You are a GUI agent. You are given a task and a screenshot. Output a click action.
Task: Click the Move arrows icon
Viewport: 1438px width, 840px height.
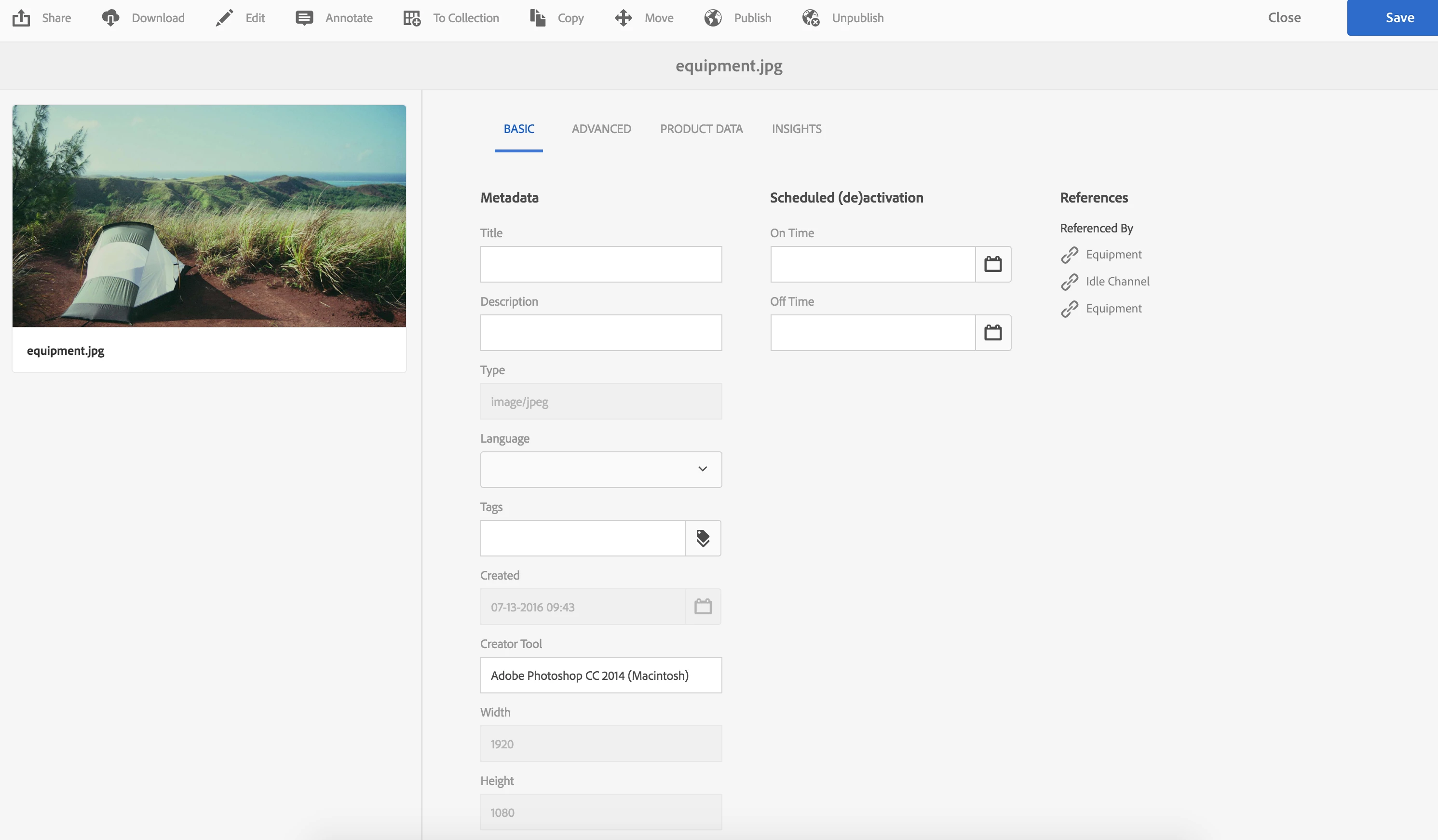623,18
